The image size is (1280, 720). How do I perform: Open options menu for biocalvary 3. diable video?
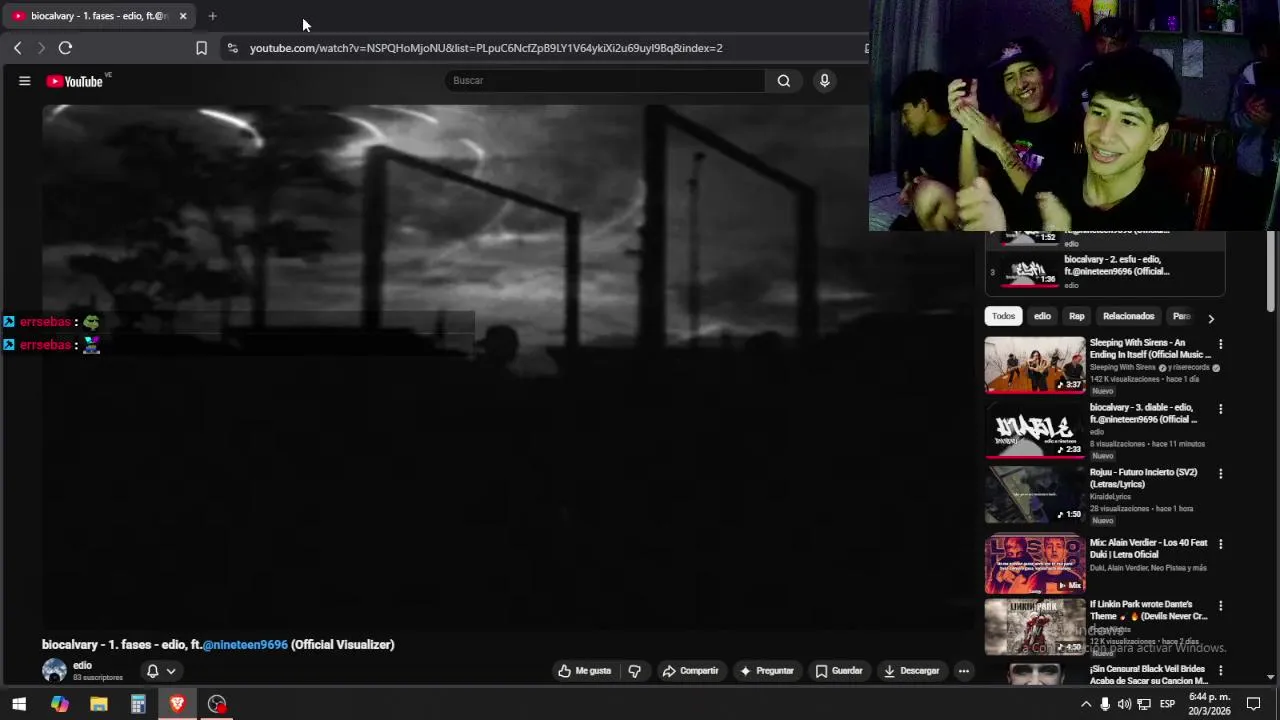tap(1220, 409)
